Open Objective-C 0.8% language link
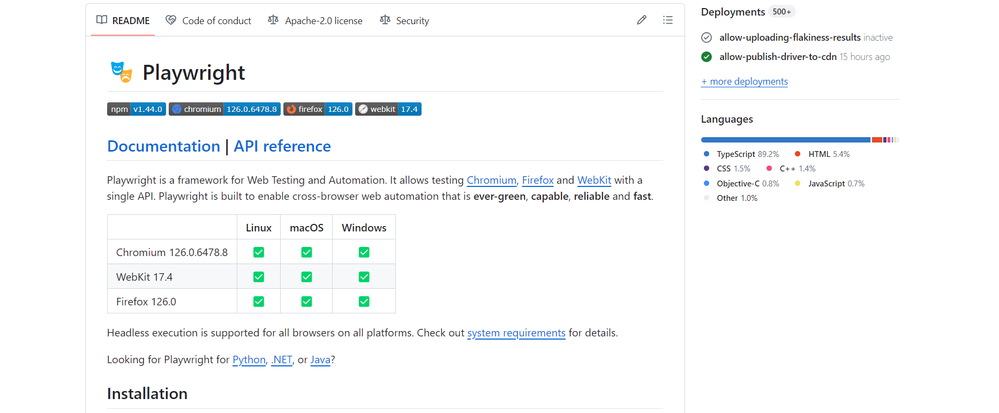Screen dimensions: 999x413 pos(742,184)
